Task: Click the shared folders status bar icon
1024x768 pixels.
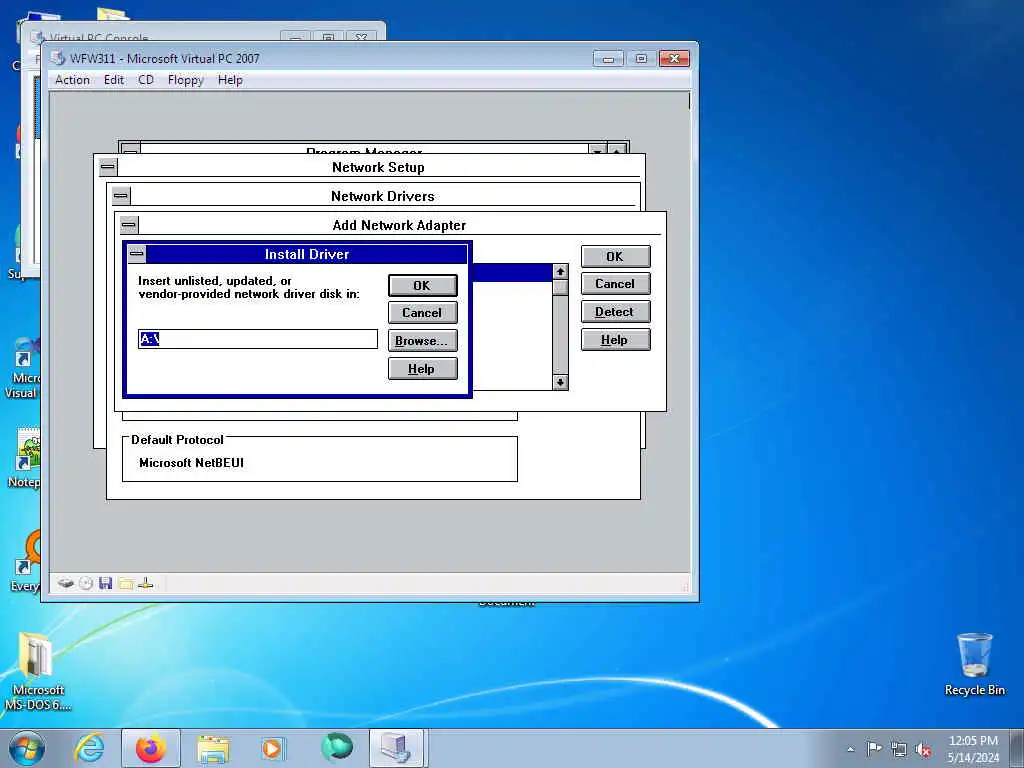Action: click(x=126, y=583)
